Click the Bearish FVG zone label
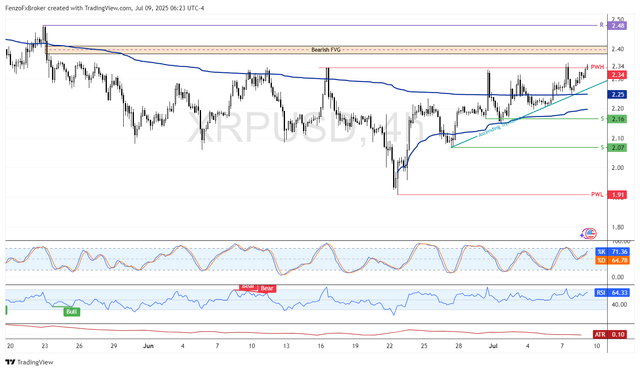Viewport: 640px width, 371px height. (325, 50)
